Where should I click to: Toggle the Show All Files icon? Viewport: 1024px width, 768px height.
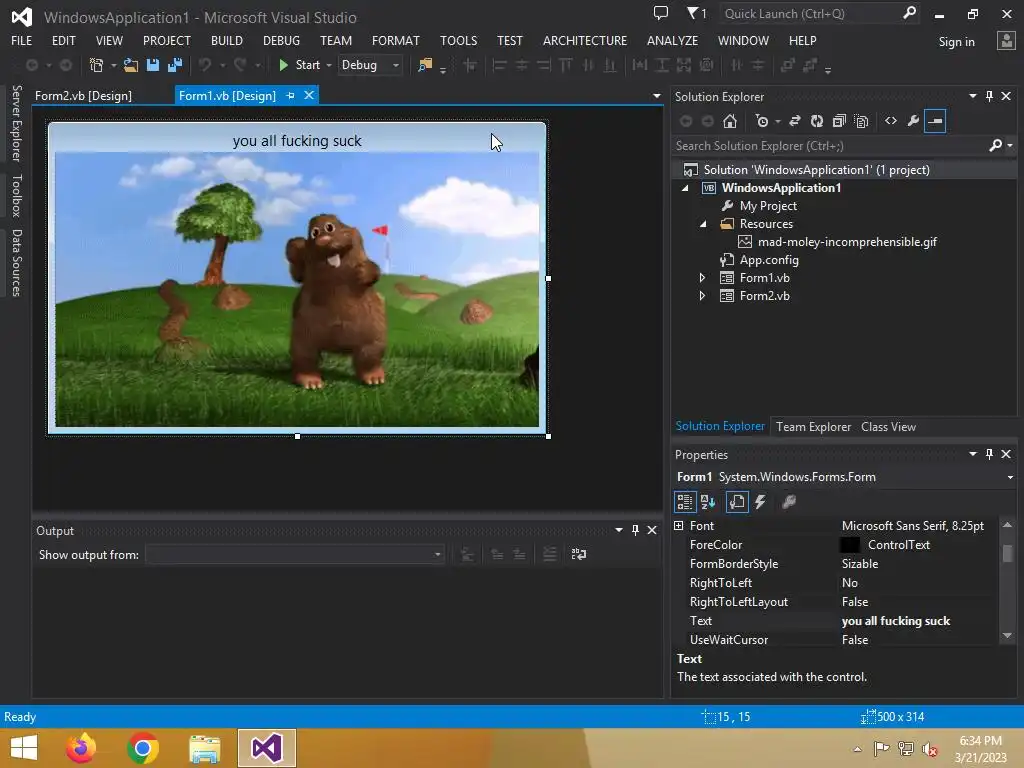pos(861,121)
